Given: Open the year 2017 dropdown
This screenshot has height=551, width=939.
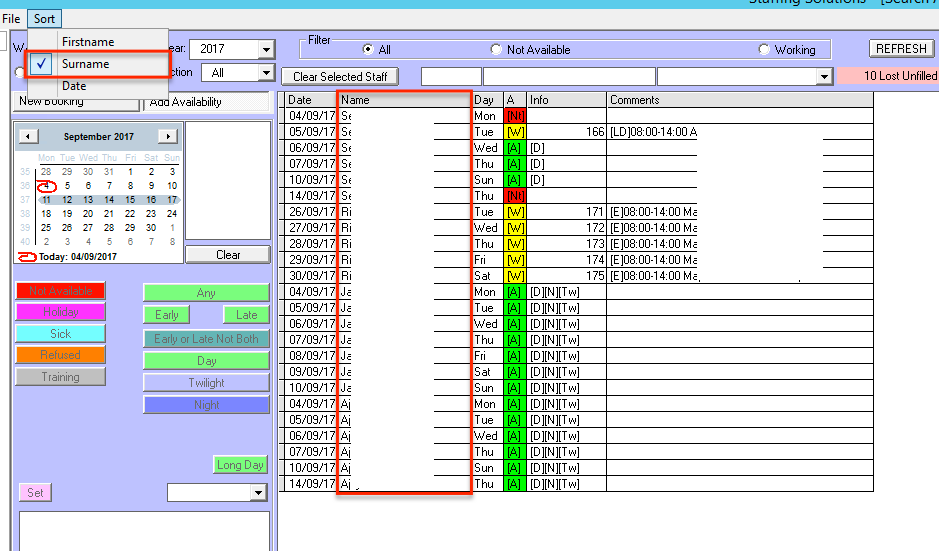Looking at the screenshot, I should click(x=265, y=50).
